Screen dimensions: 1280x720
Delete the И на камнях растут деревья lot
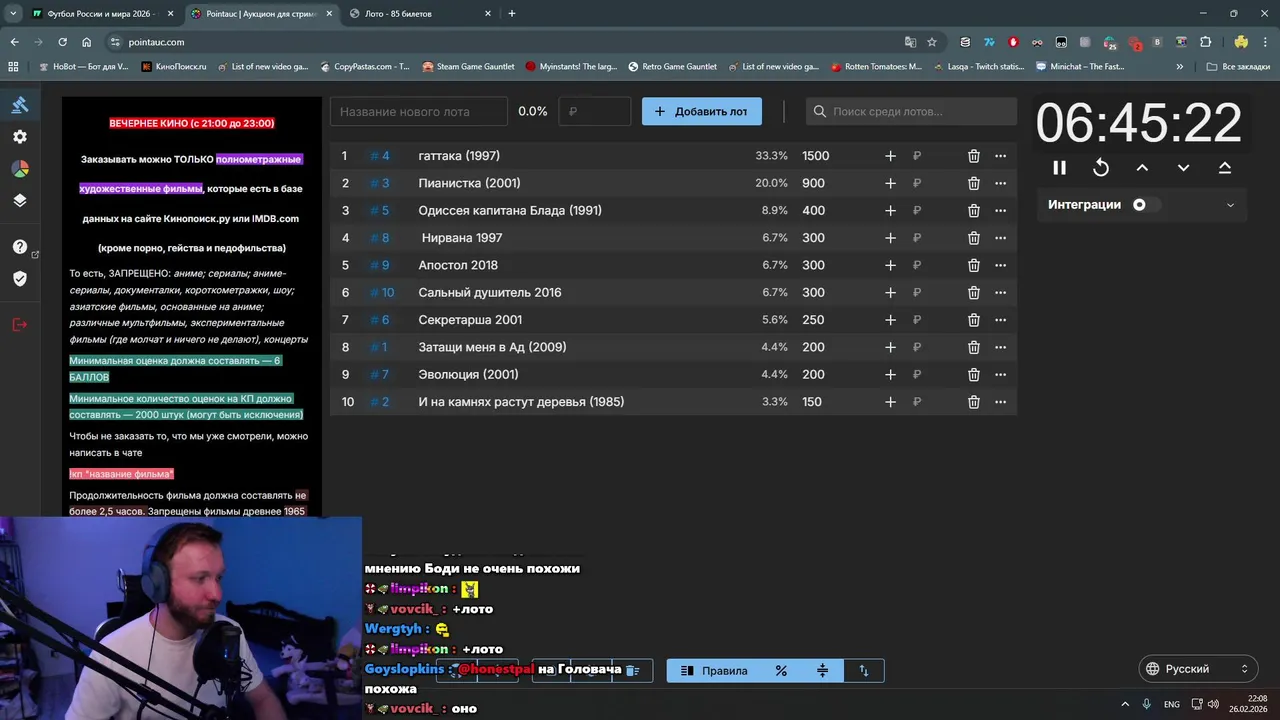point(973,402)
